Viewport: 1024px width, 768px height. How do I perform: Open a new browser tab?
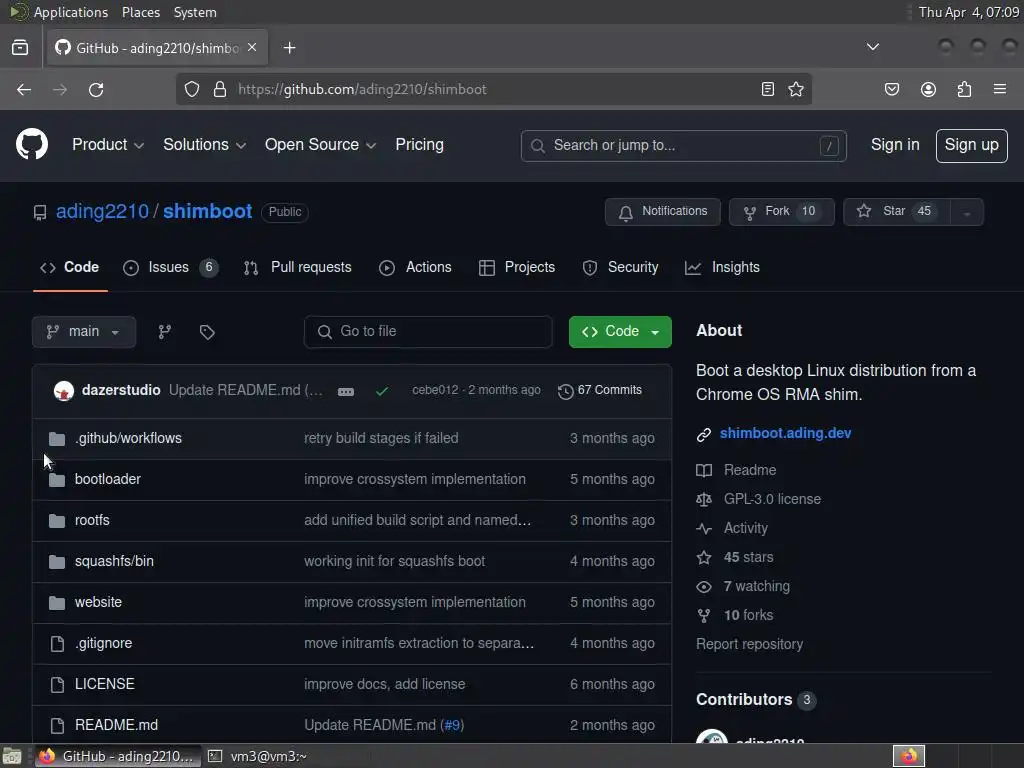coord(289,48)
